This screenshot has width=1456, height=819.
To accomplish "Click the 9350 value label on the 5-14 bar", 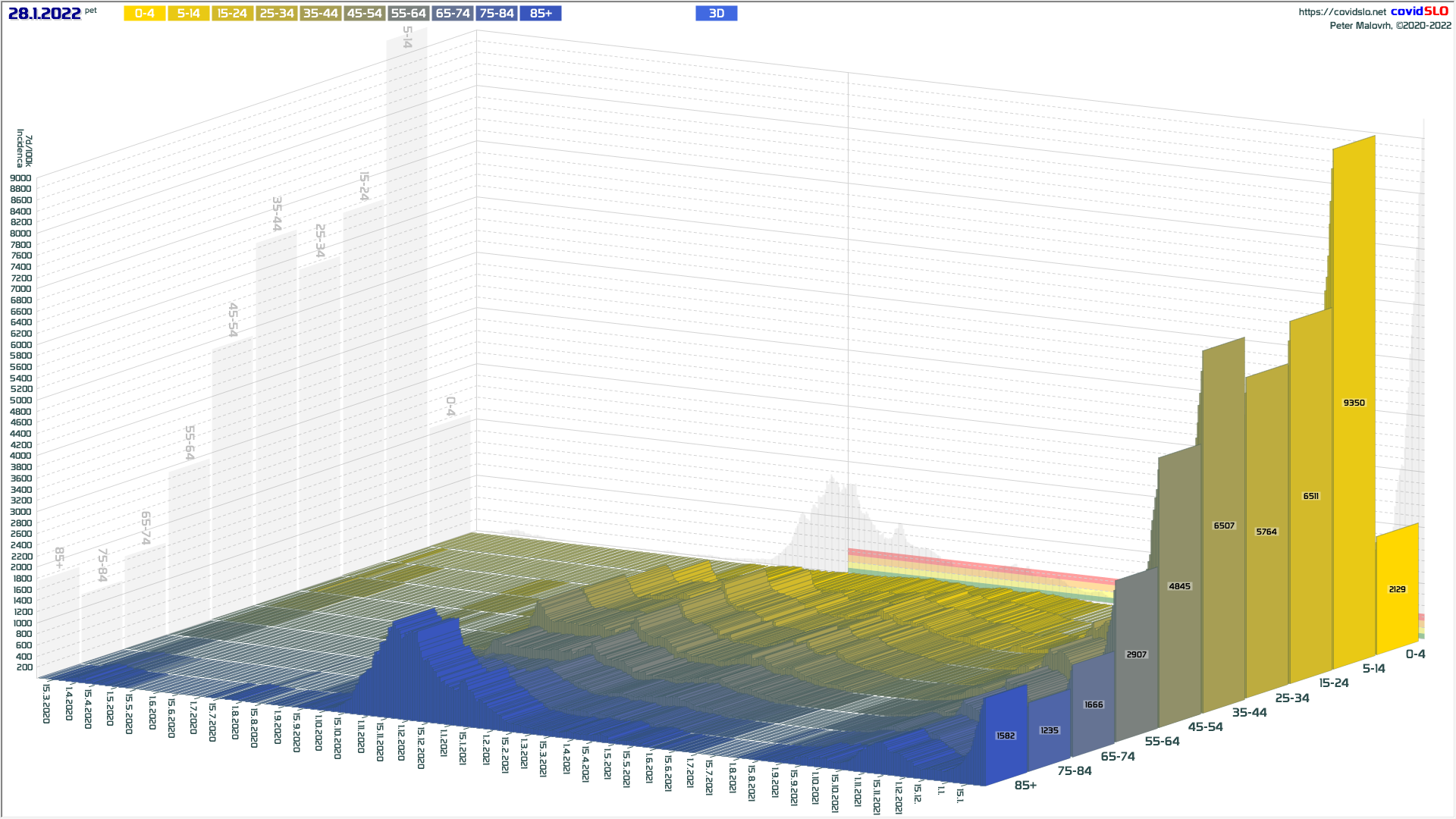I will coord(1354,403).
